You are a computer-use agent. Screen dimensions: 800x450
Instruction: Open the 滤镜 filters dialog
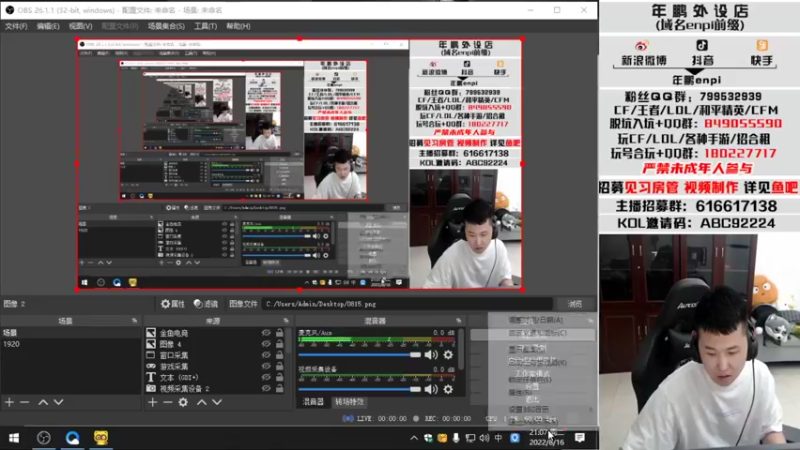tap(206, 304)
